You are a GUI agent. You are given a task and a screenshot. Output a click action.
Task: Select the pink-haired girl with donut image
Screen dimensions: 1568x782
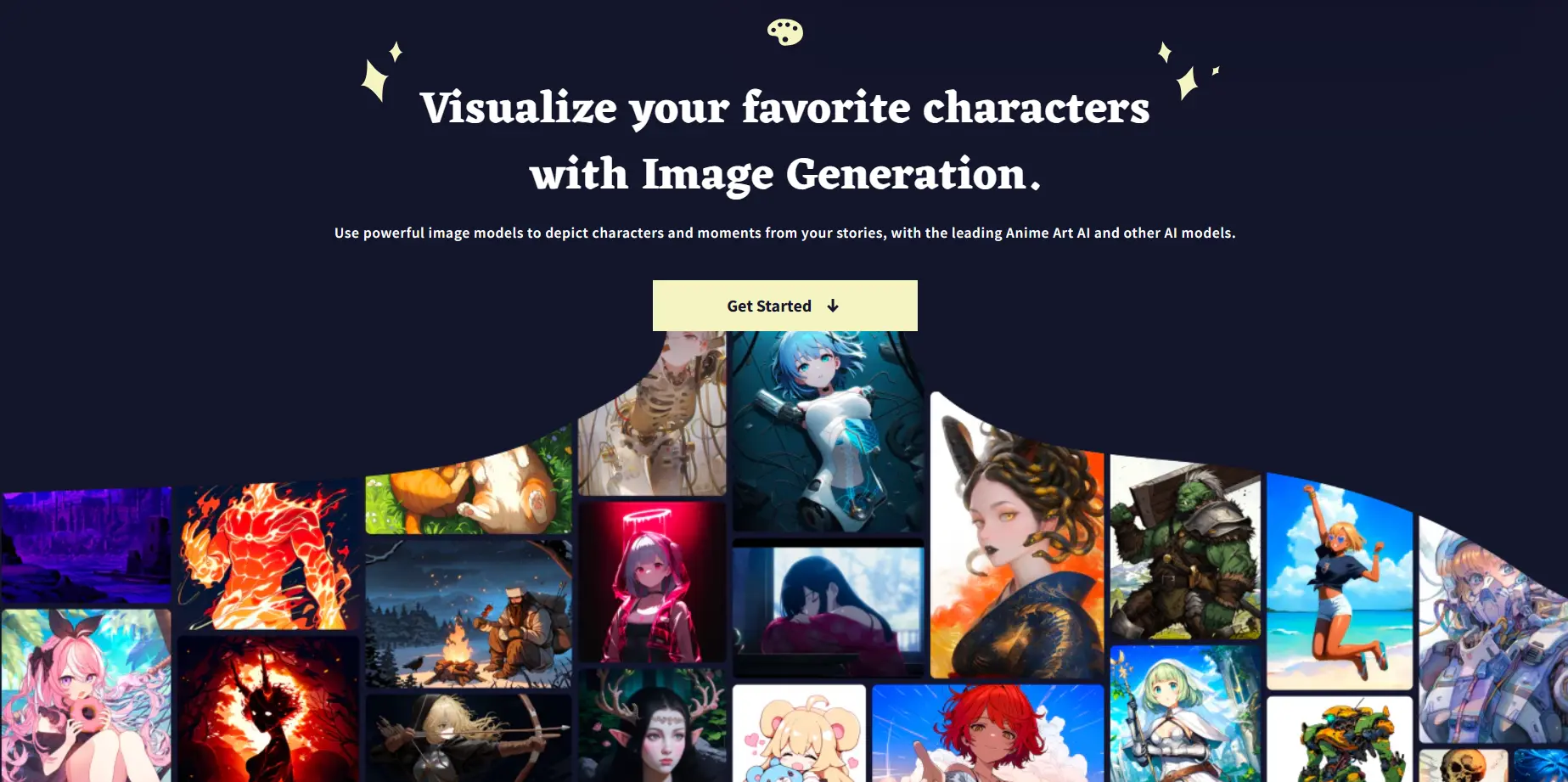coord(86,695)
